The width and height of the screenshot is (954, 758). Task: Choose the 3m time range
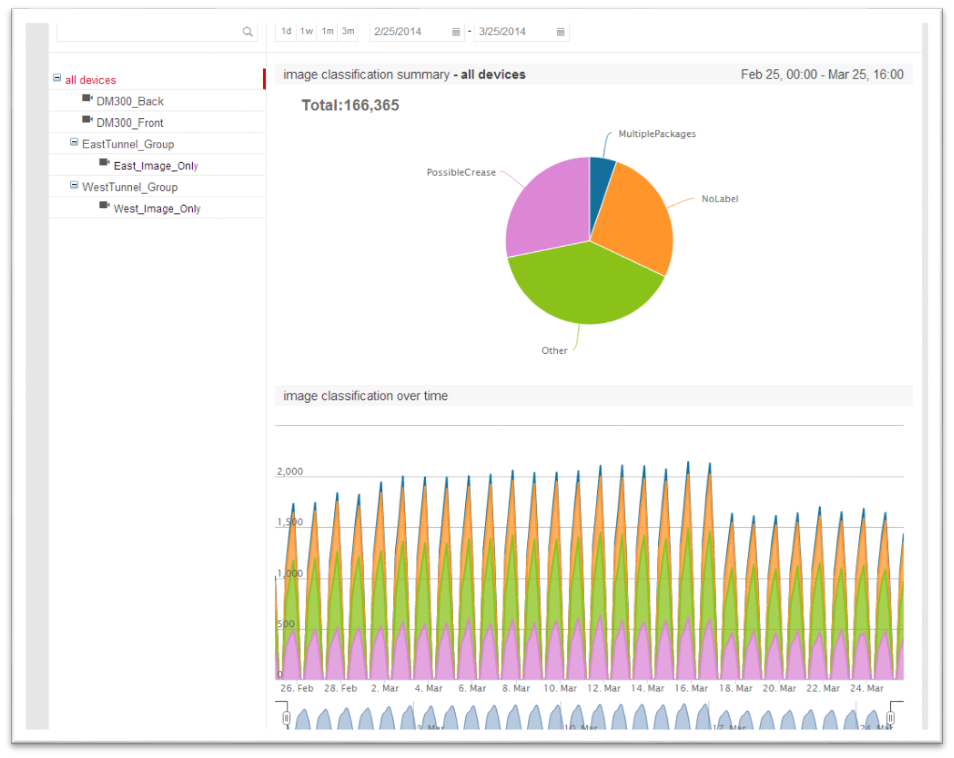[347, 32]
